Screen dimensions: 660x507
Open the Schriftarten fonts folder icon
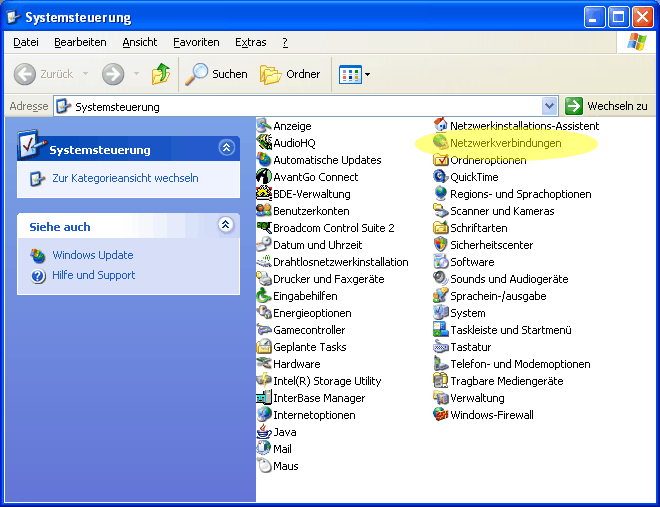[441, 228]
